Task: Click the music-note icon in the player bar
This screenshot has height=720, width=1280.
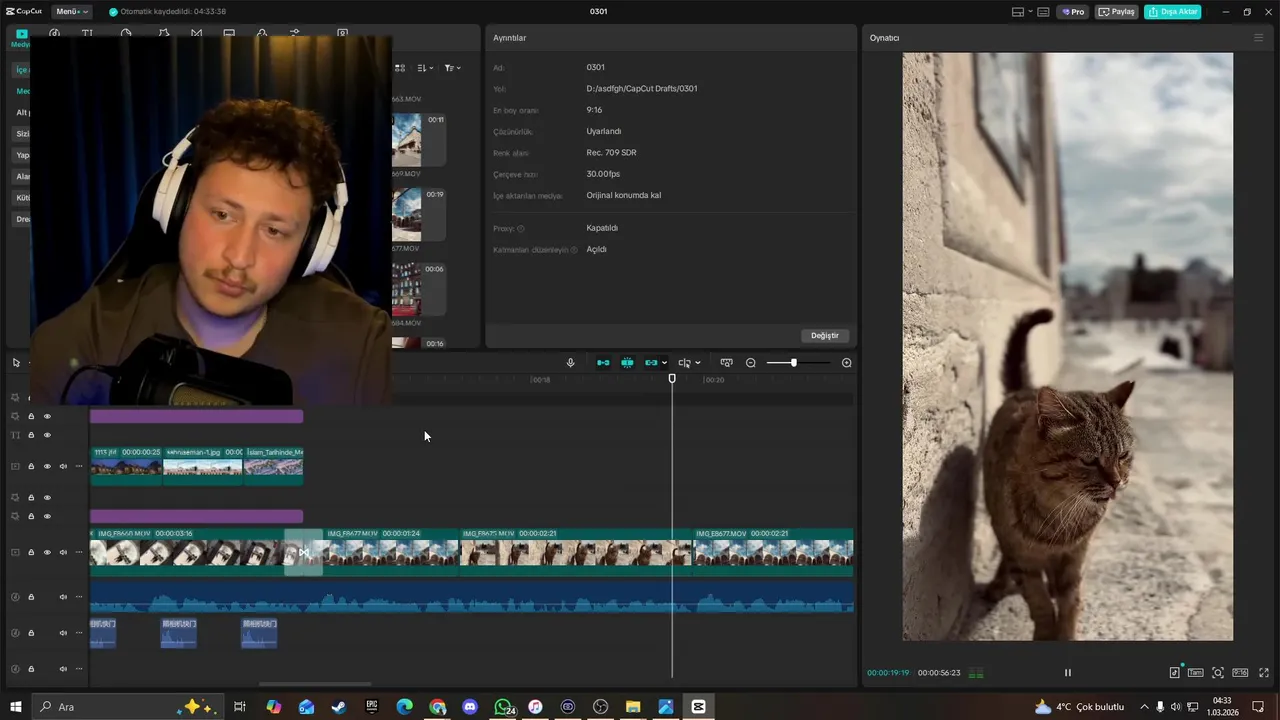Action: tap(1174, 673)
